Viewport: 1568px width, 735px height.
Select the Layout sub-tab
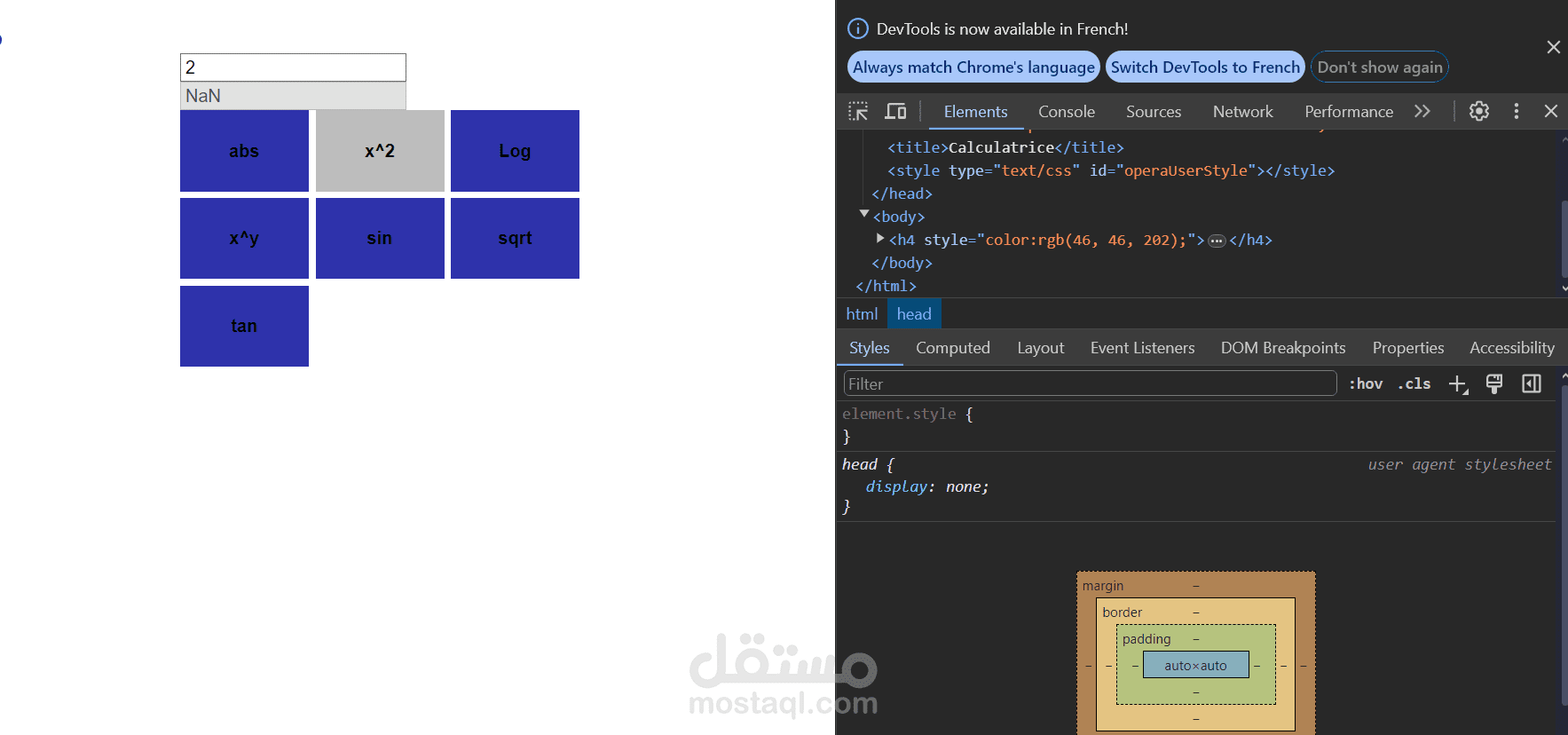[1040, 348]
